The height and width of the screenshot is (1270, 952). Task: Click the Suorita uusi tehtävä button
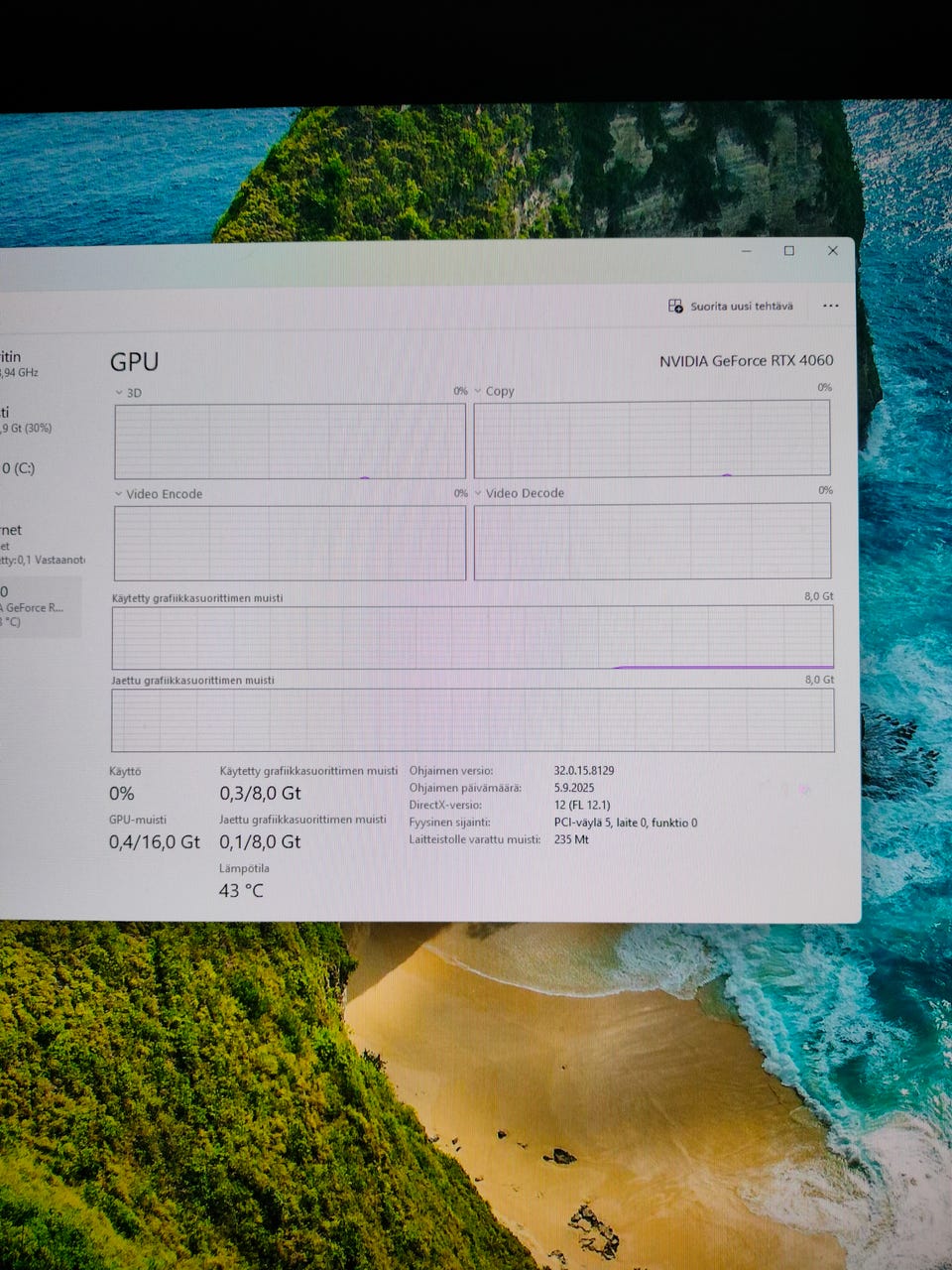[731, 306]
